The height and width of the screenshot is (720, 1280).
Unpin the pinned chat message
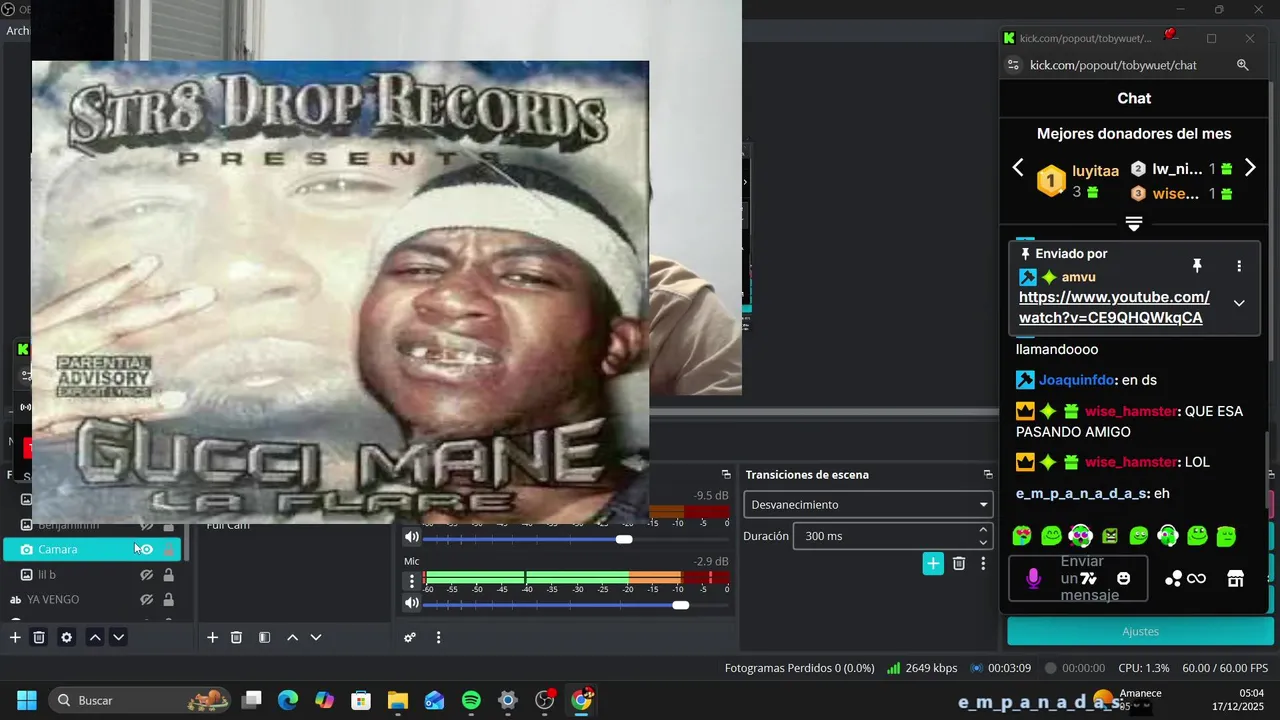[1197, 266]
